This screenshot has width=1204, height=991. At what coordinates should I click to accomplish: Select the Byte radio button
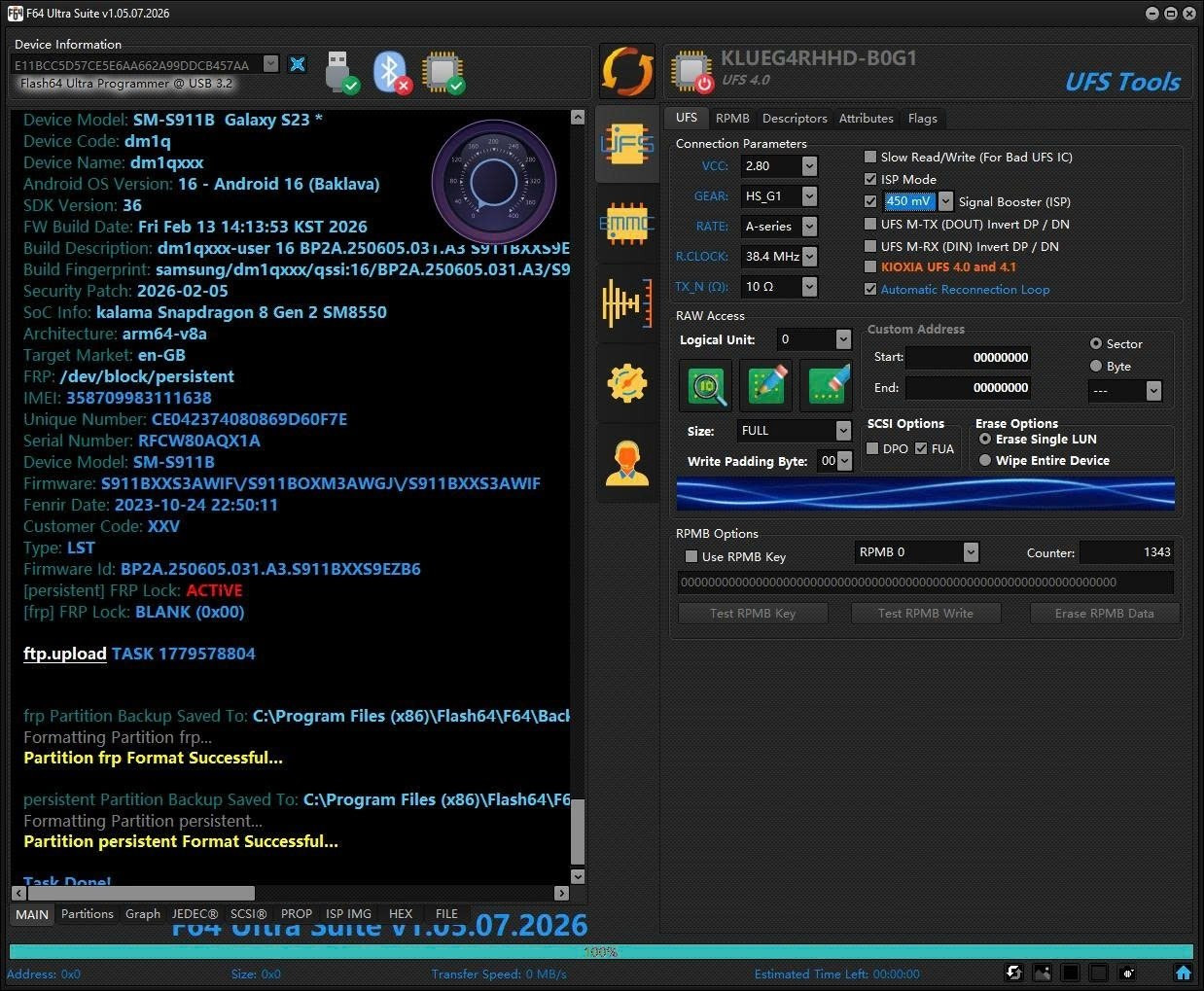coord(1096,366)
